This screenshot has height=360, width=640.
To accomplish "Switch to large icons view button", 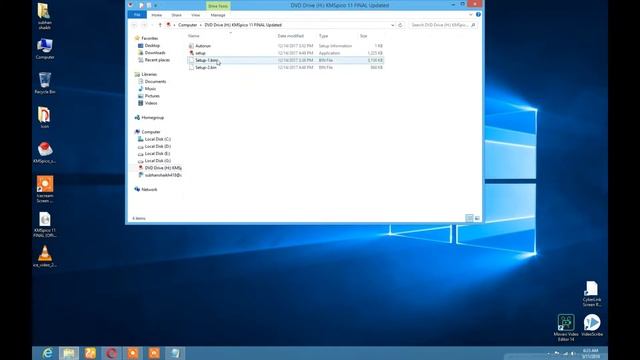I will point(477,218).
